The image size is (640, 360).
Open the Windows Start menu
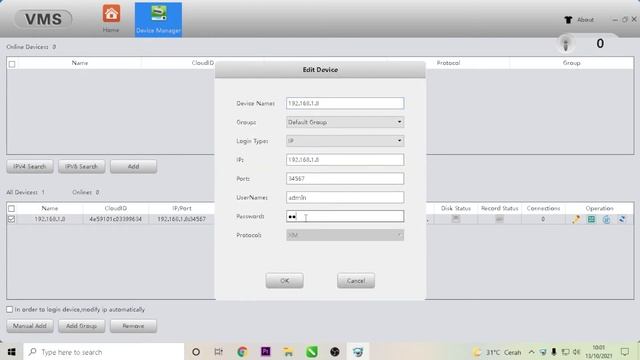[x=11, y=352]
